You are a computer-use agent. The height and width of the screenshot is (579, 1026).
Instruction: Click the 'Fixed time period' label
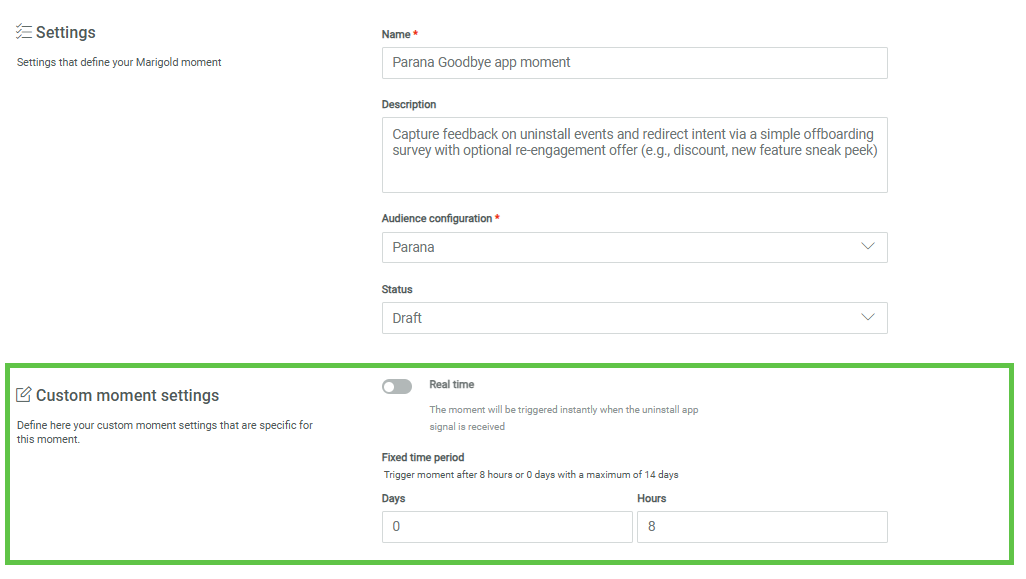click(423, 457)
